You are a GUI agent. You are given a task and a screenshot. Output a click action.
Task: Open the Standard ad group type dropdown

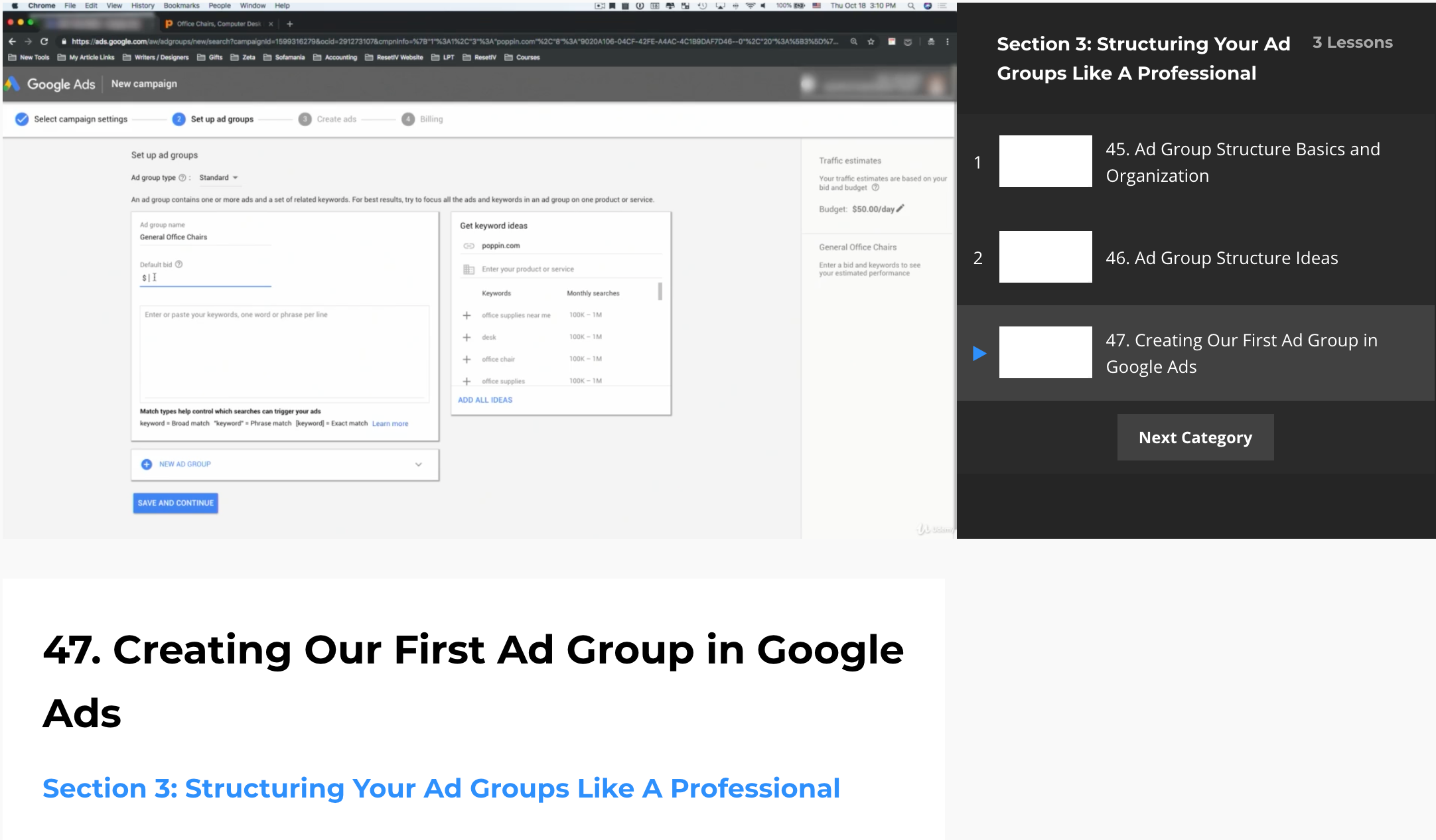click(218, 178)
